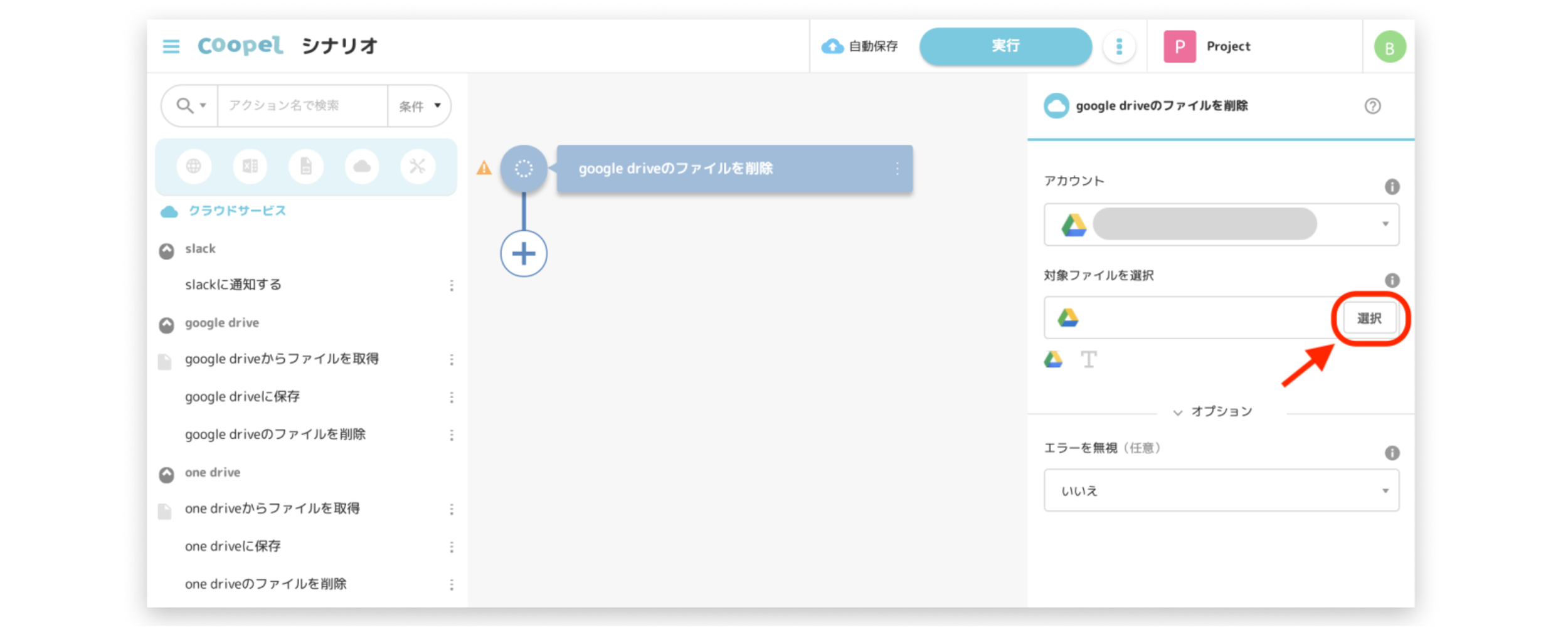
Task: Select google driveに保存 action
Action: pos(242,396)
